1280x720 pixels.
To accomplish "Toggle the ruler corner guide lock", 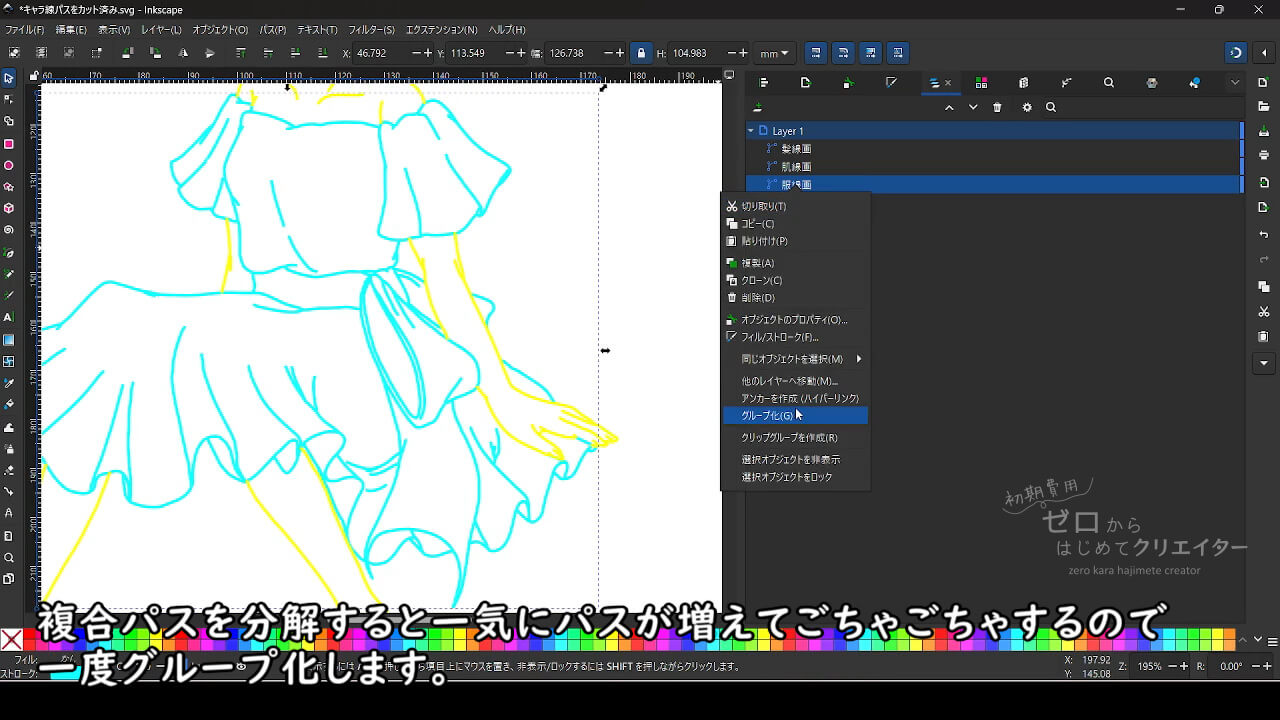I will [34, 76].
